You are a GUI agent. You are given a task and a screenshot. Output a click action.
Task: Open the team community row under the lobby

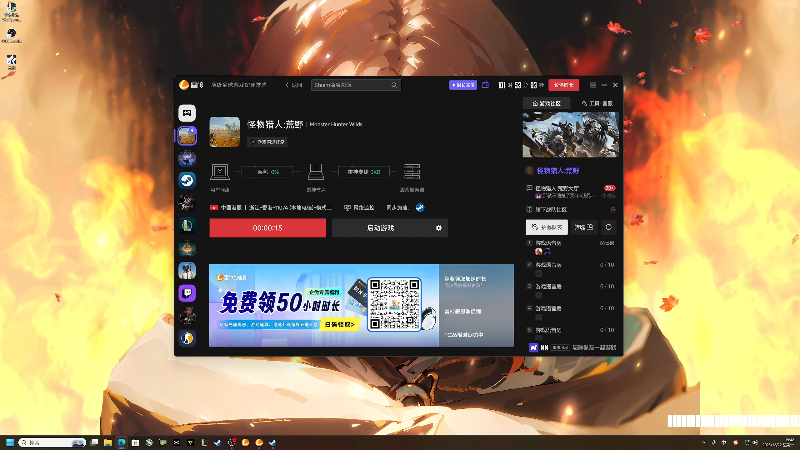coord(571,209)
